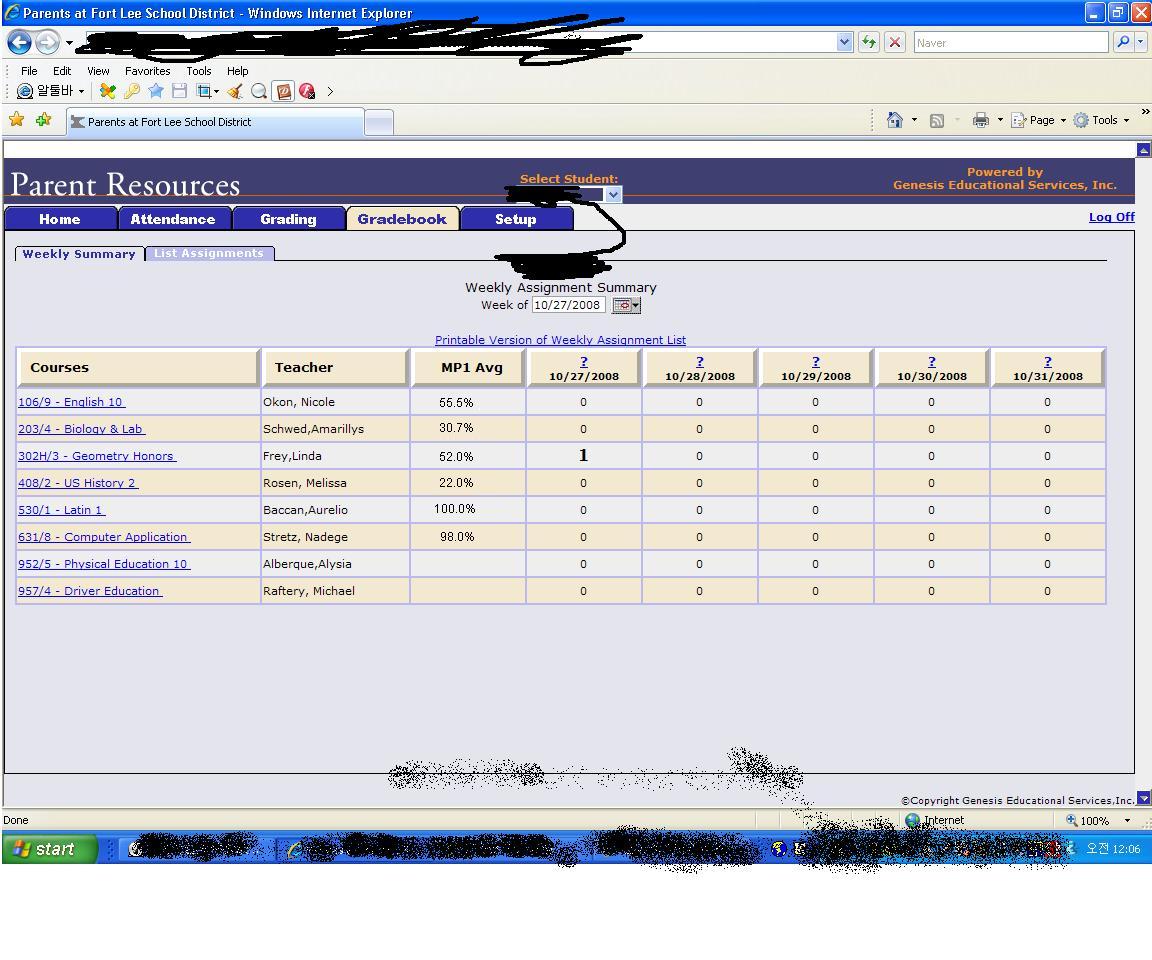Switch to the List Assignments sub-tab

208,253
